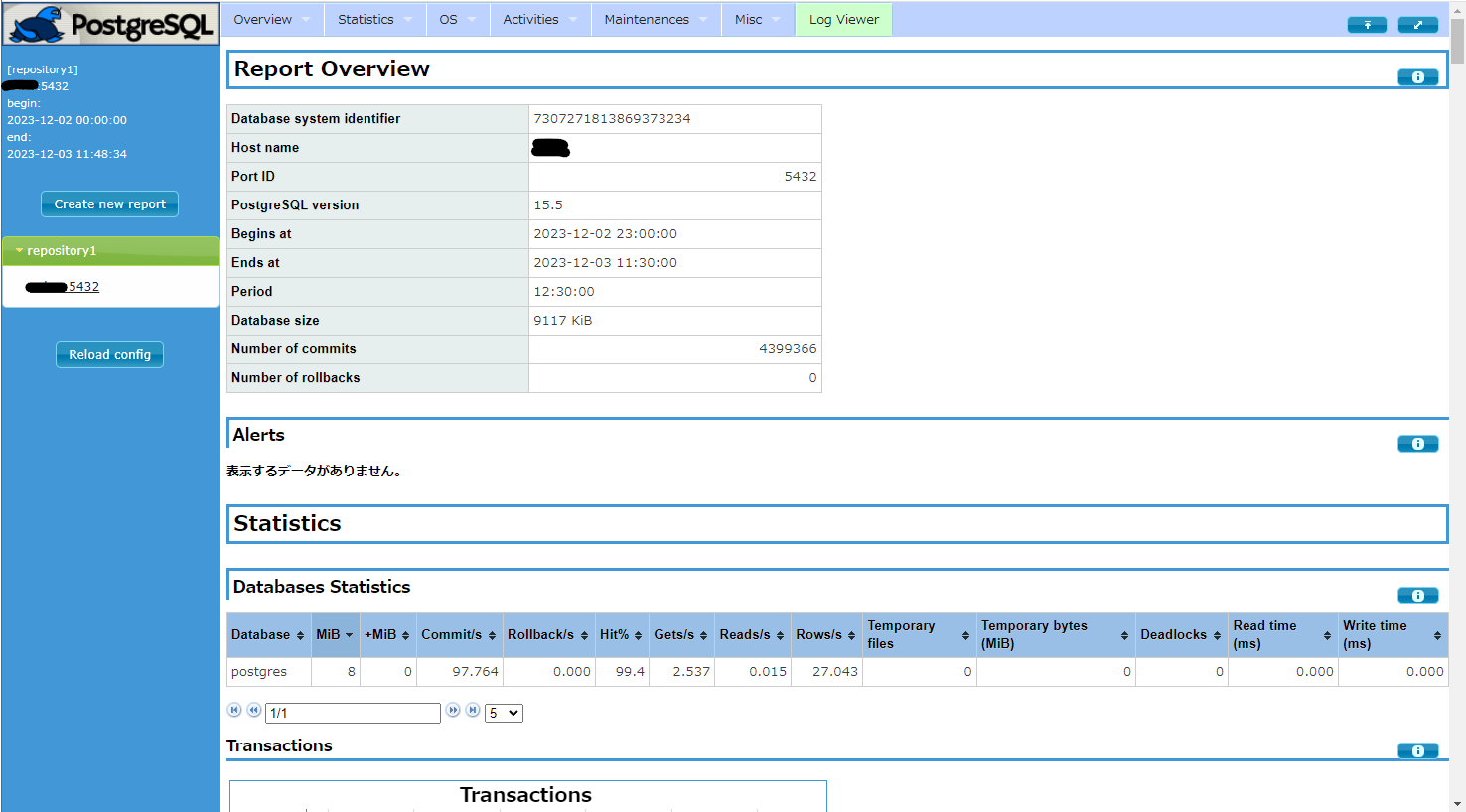Open the Activities dropdown menu
1466x812 pixels.
[540, 20]
